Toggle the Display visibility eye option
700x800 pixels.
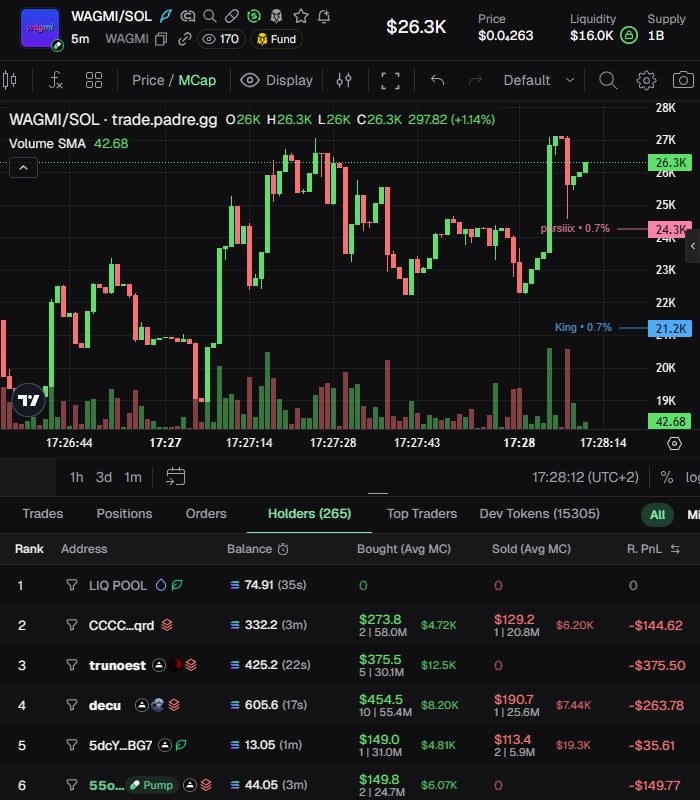click(276, 80)
